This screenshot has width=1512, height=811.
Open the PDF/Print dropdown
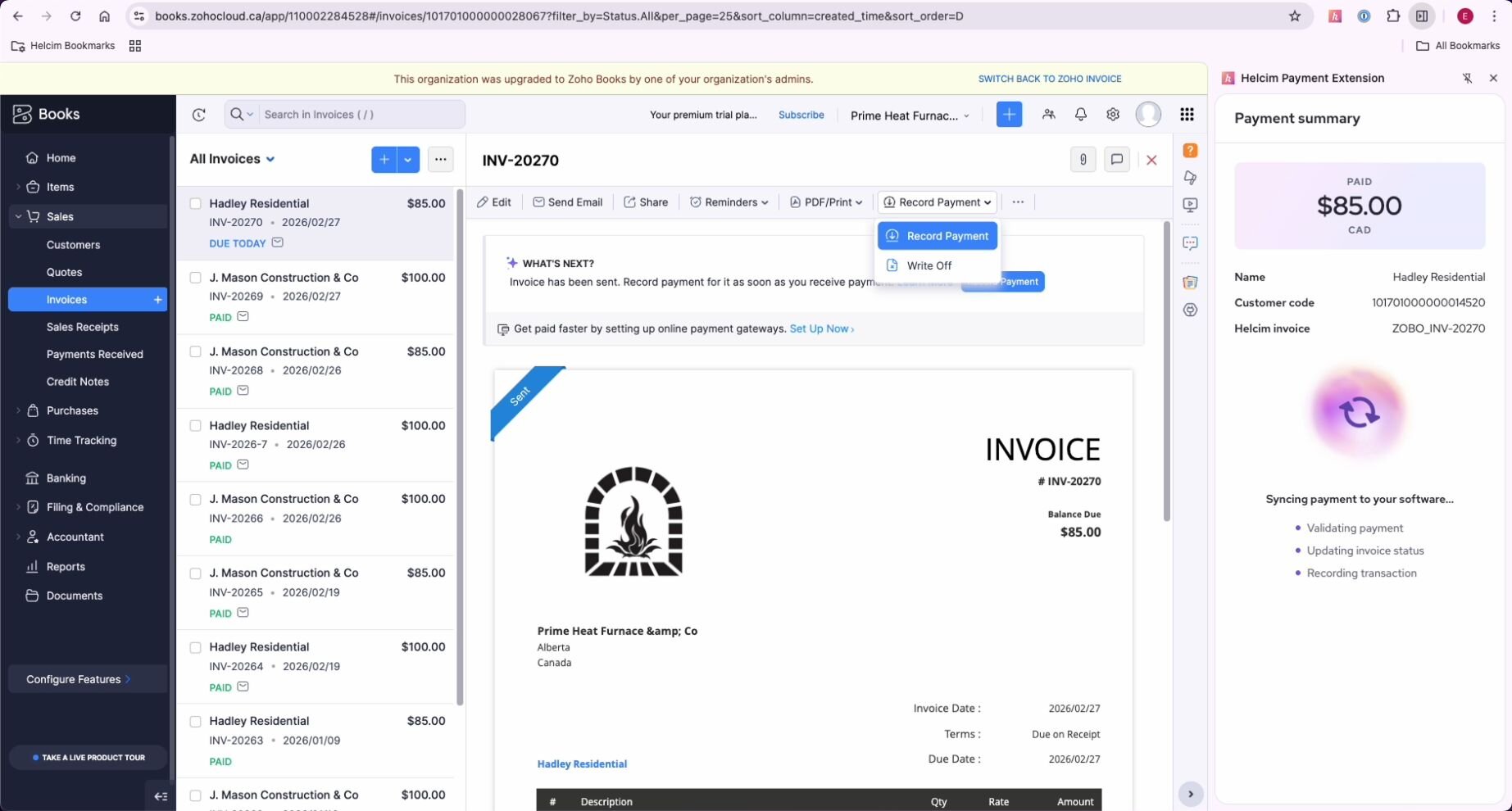coord(826,202)
